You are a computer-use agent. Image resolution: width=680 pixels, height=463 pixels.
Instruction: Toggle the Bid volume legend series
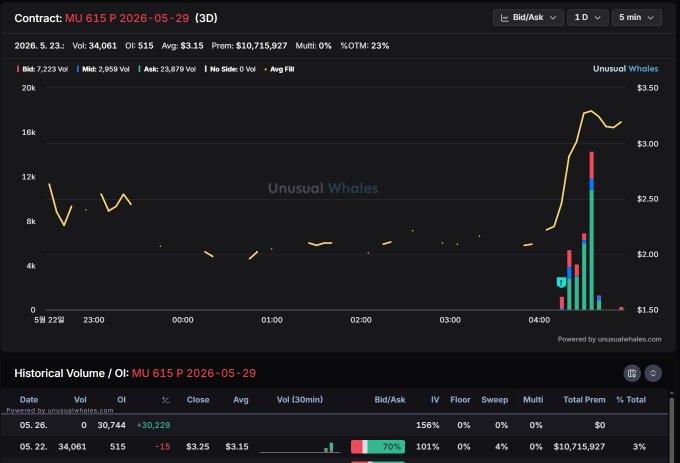[x=42, y=69]
